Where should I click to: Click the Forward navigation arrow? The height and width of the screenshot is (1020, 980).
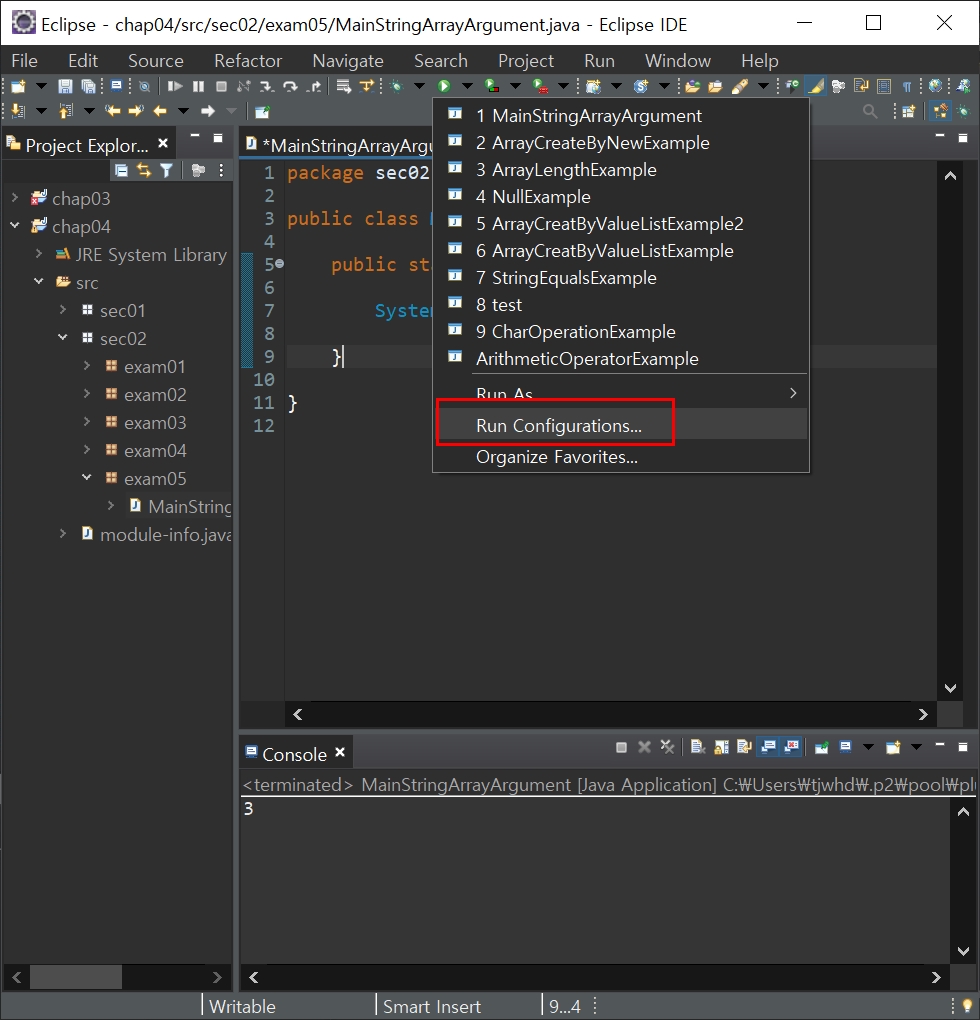pyautogui.click(x=208, y=111)
